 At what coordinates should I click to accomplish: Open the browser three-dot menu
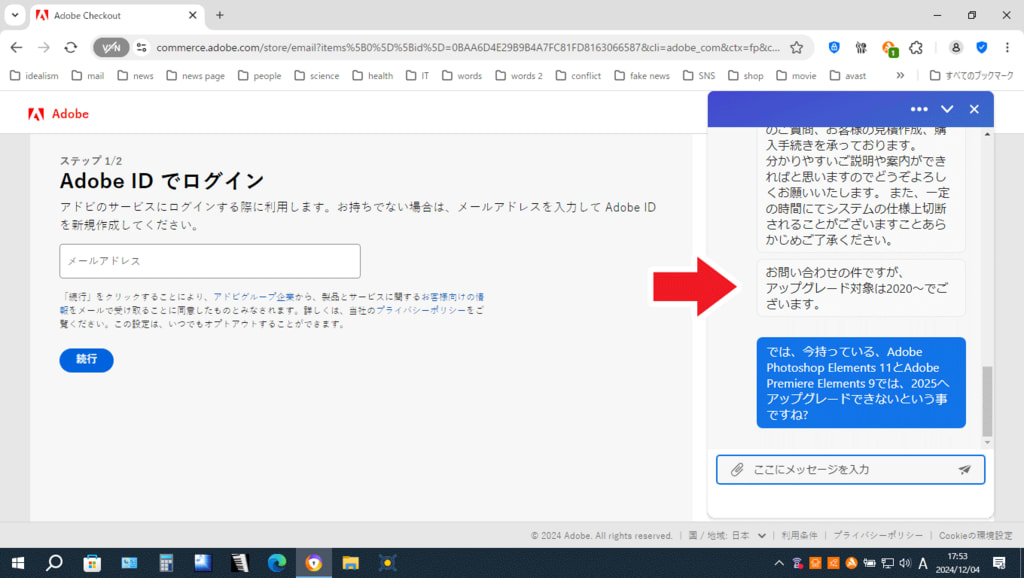1007,47
